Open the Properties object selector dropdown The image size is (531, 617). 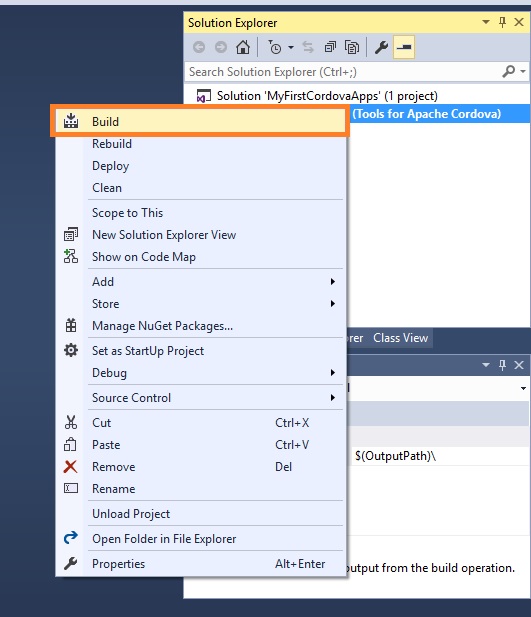523,388
